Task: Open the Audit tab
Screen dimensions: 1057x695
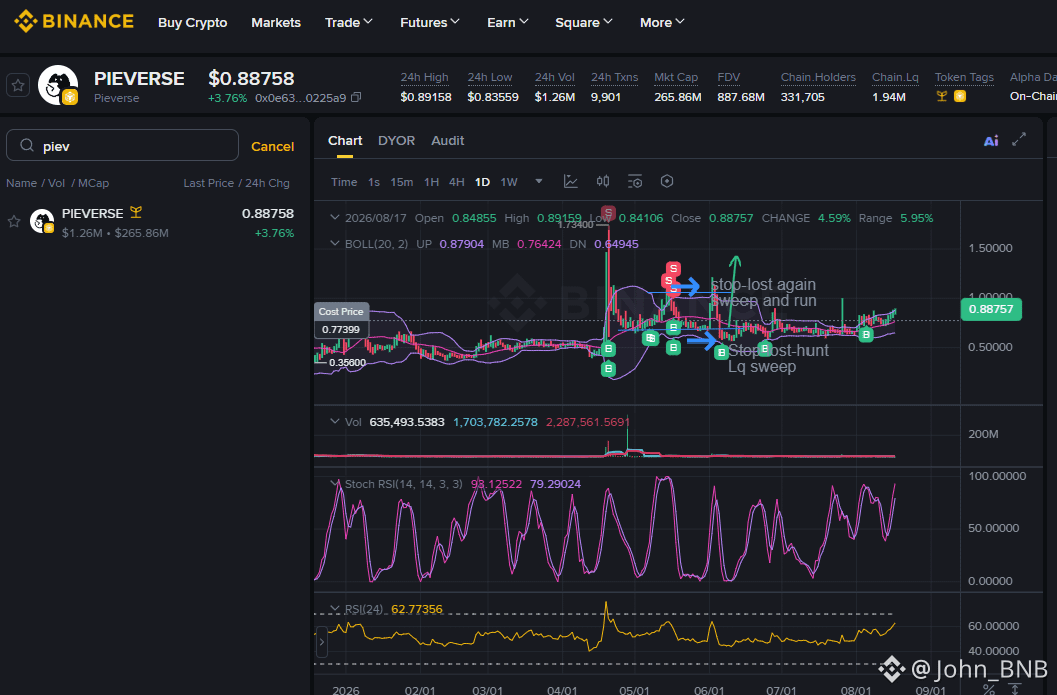Action: 448,140
